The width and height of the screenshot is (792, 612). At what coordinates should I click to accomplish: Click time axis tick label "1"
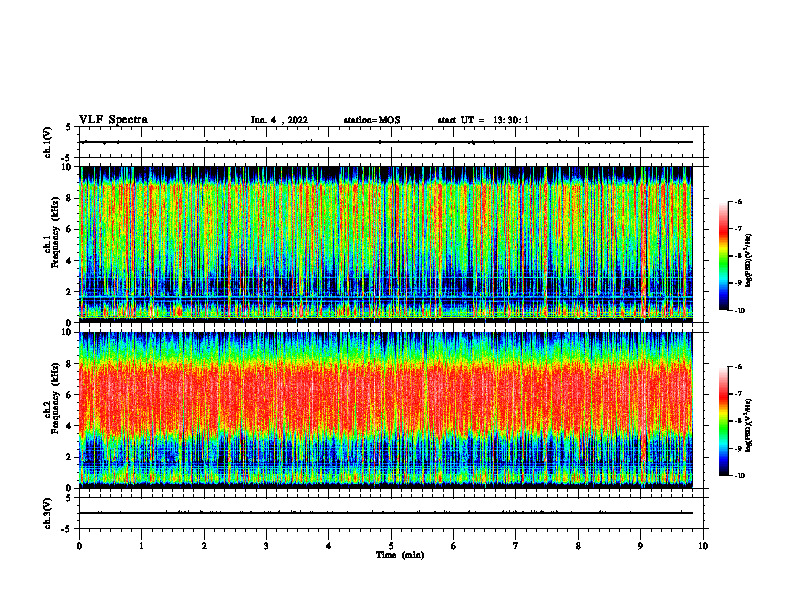coord(141,546)
